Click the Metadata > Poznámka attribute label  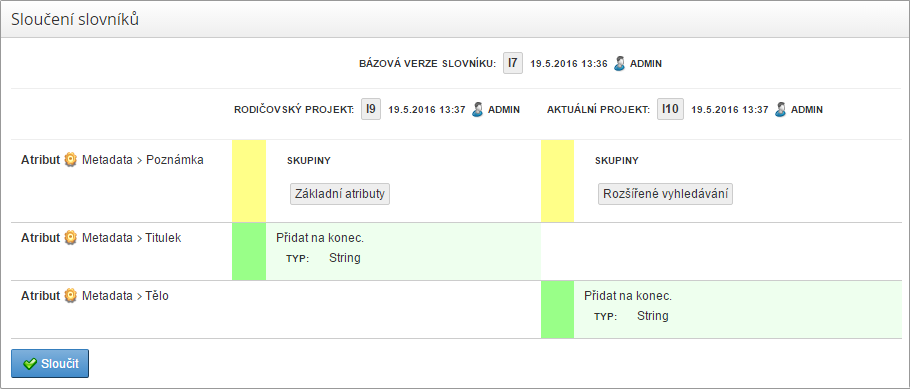(143, 160)
